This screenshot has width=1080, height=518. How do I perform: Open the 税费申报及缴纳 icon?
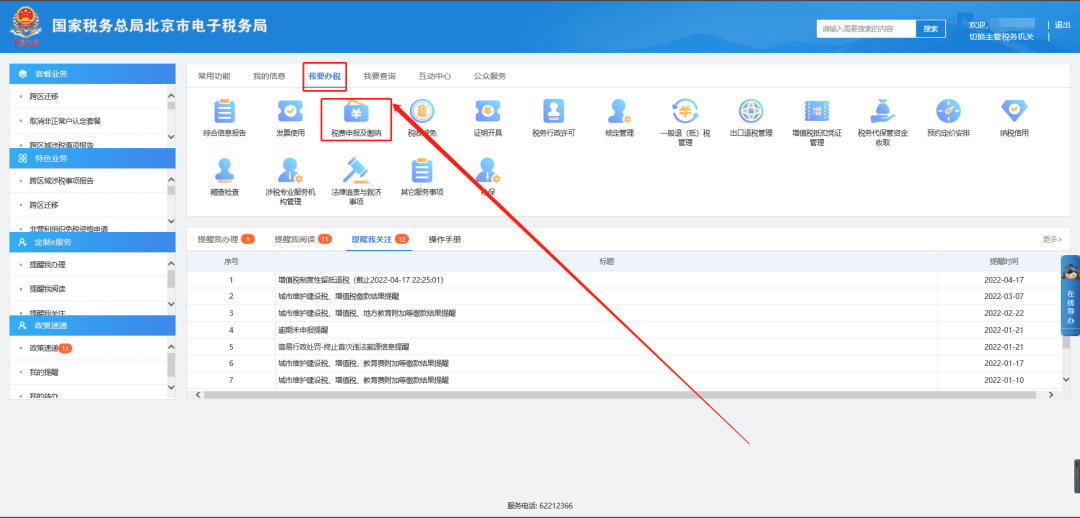356,110
